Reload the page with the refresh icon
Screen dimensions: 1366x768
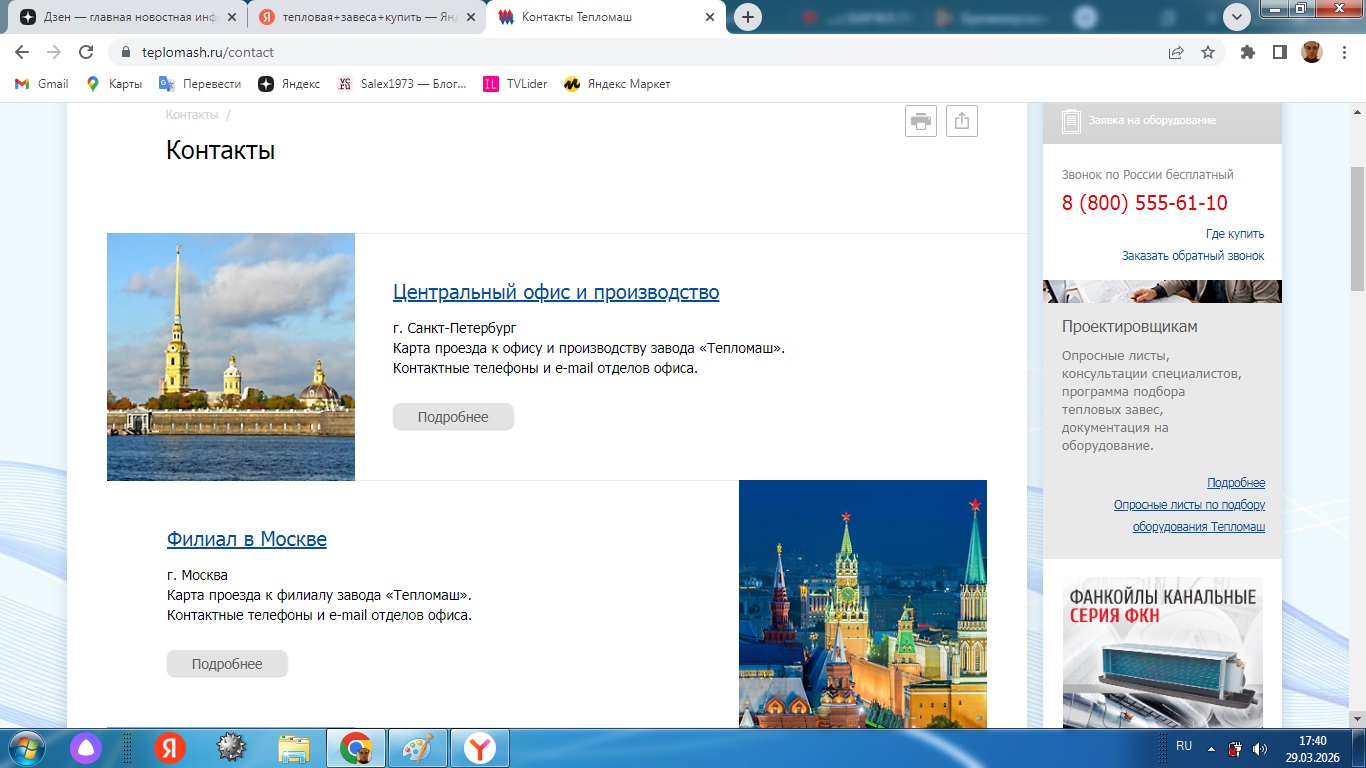86,52
